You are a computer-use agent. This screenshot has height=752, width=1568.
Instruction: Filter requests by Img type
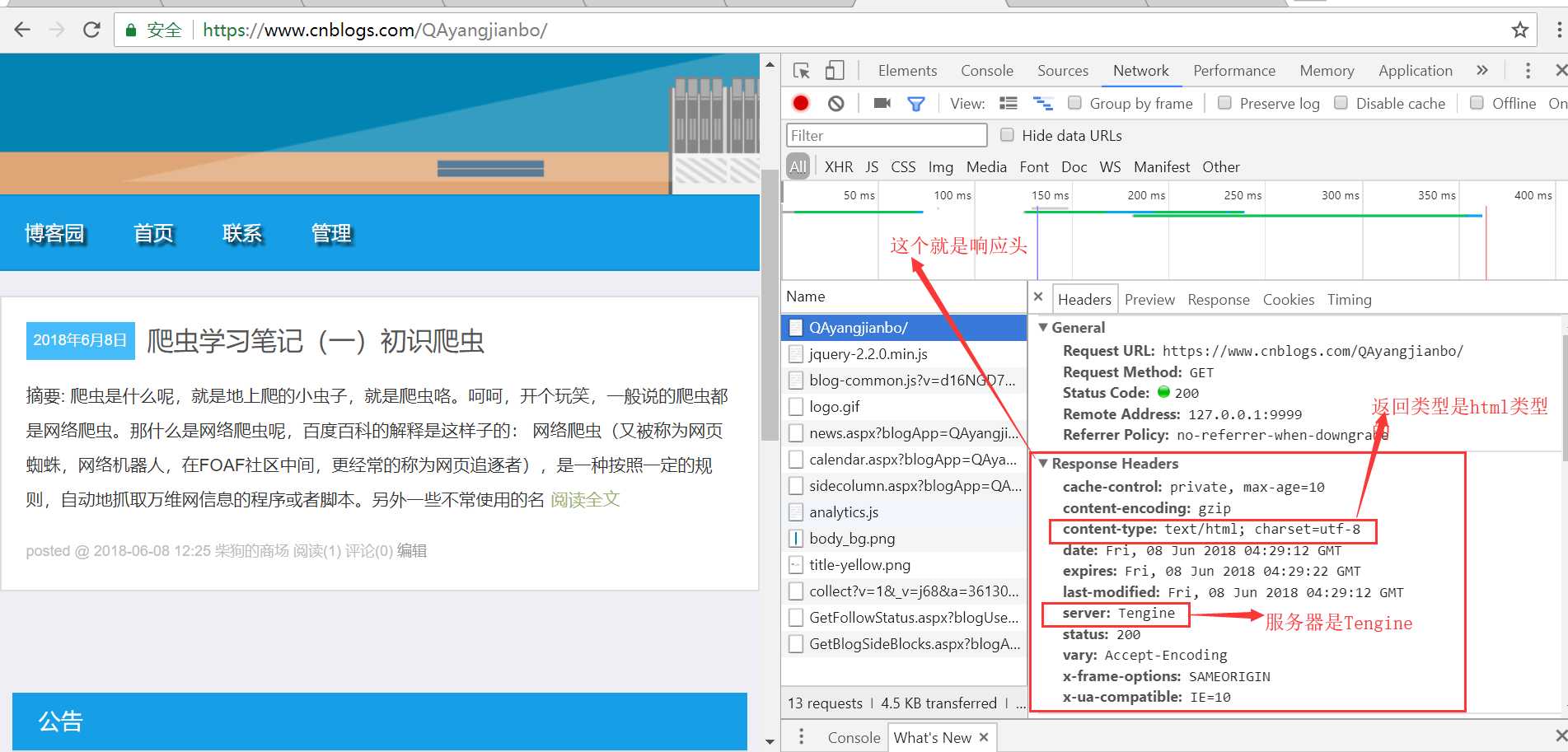click(940, 167)
